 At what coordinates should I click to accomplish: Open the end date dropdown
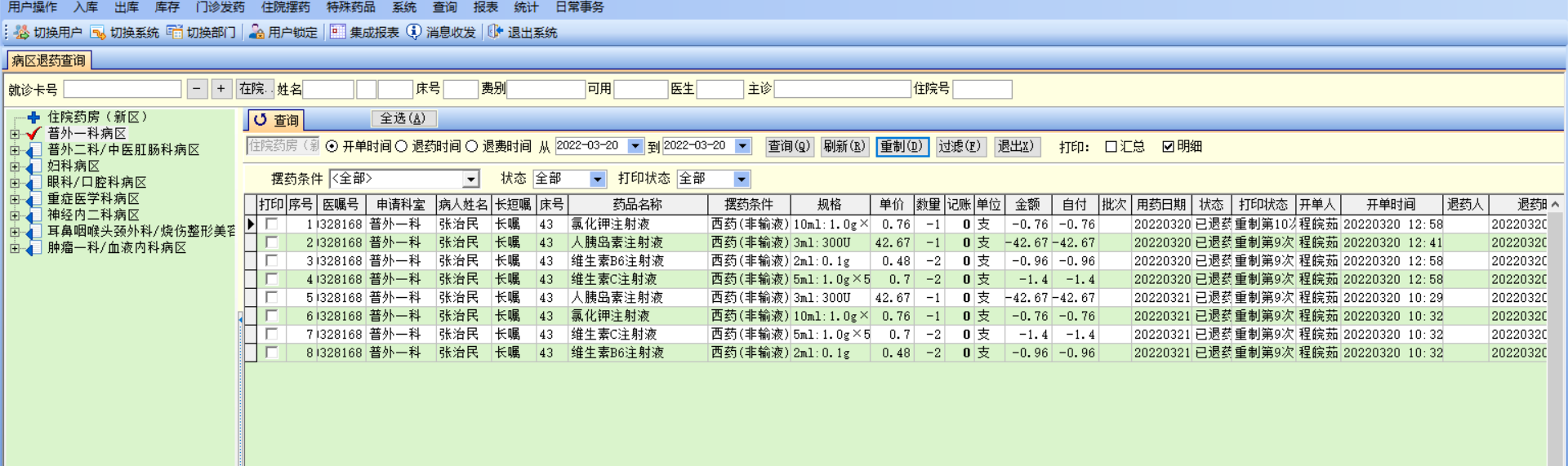pyautogui.click(x=742, y=146)
